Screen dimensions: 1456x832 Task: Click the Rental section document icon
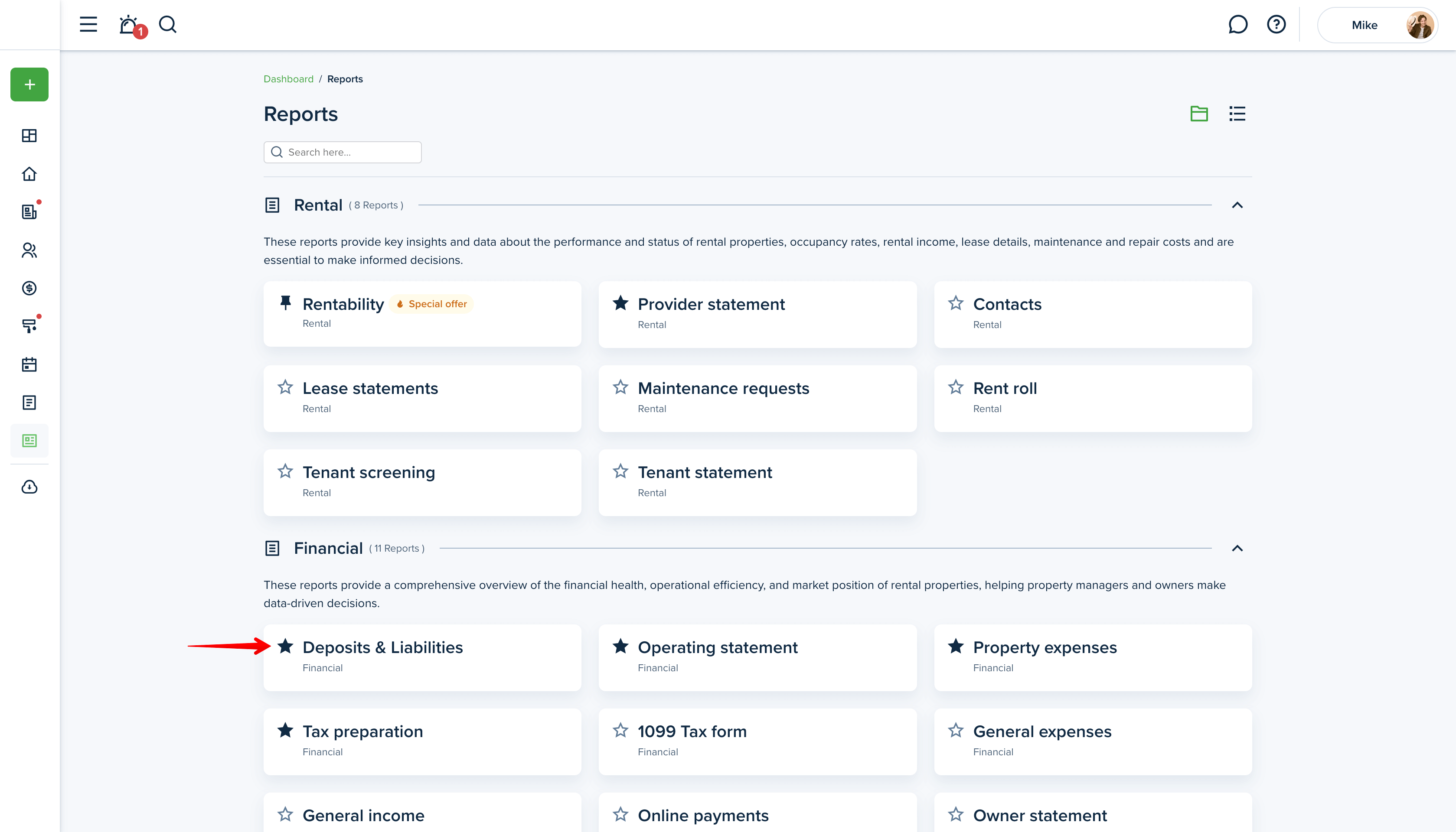tap(272, 205)
